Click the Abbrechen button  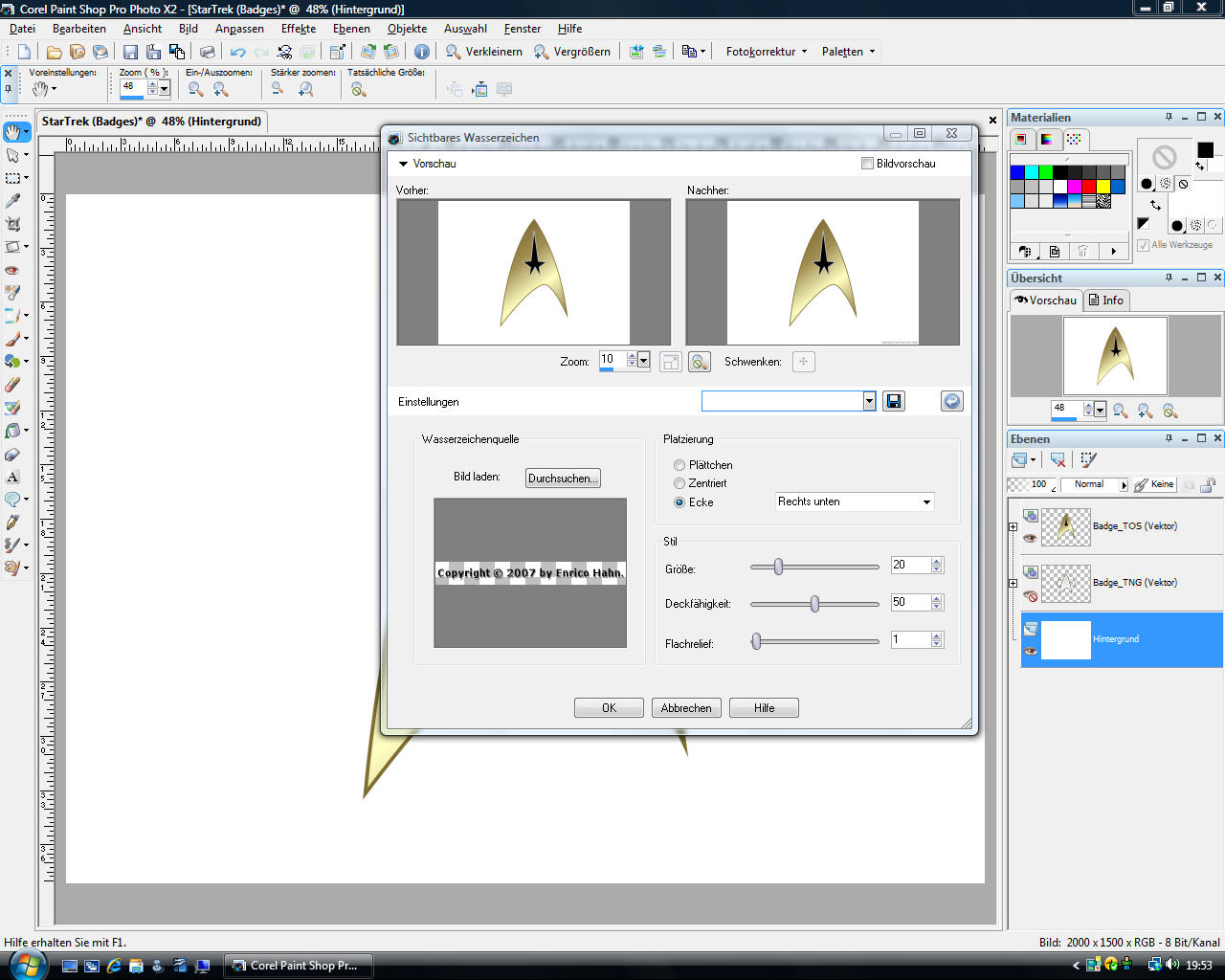686,708
